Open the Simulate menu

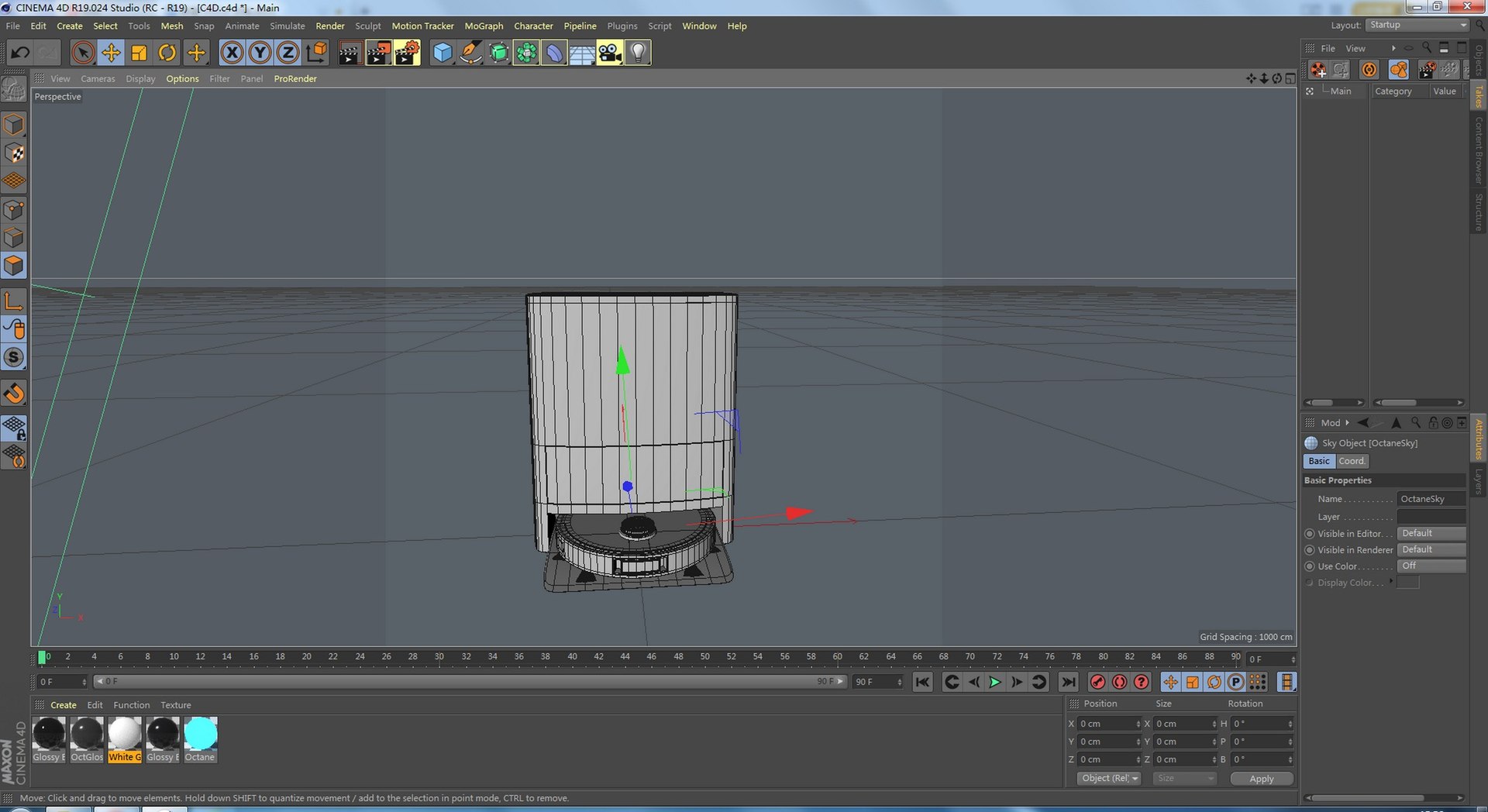click(x=288, y=26)
